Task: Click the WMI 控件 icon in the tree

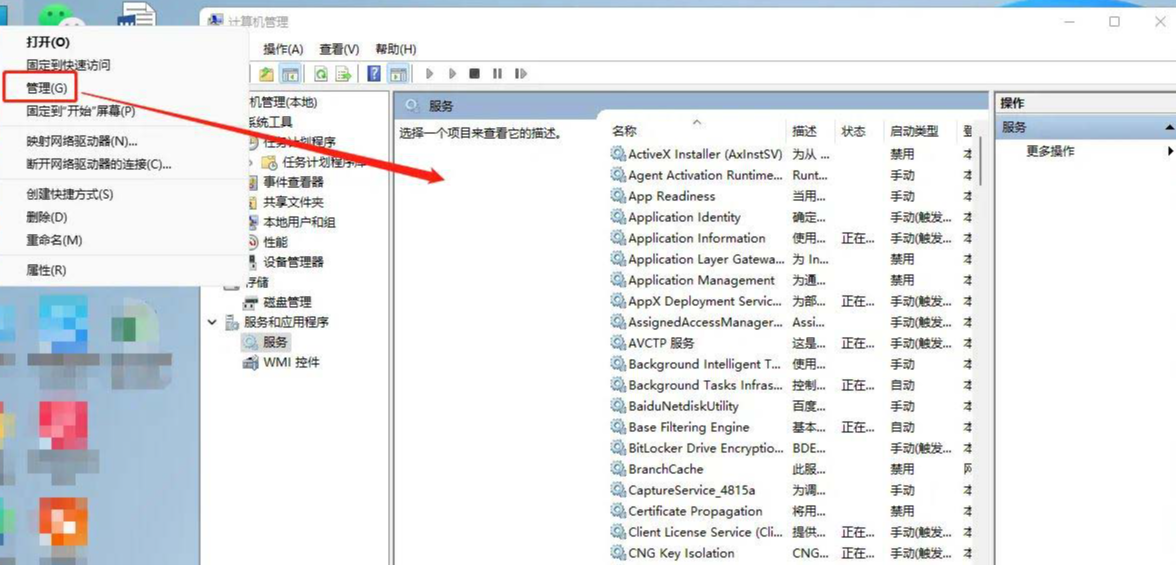Action: tap(250, 362)
